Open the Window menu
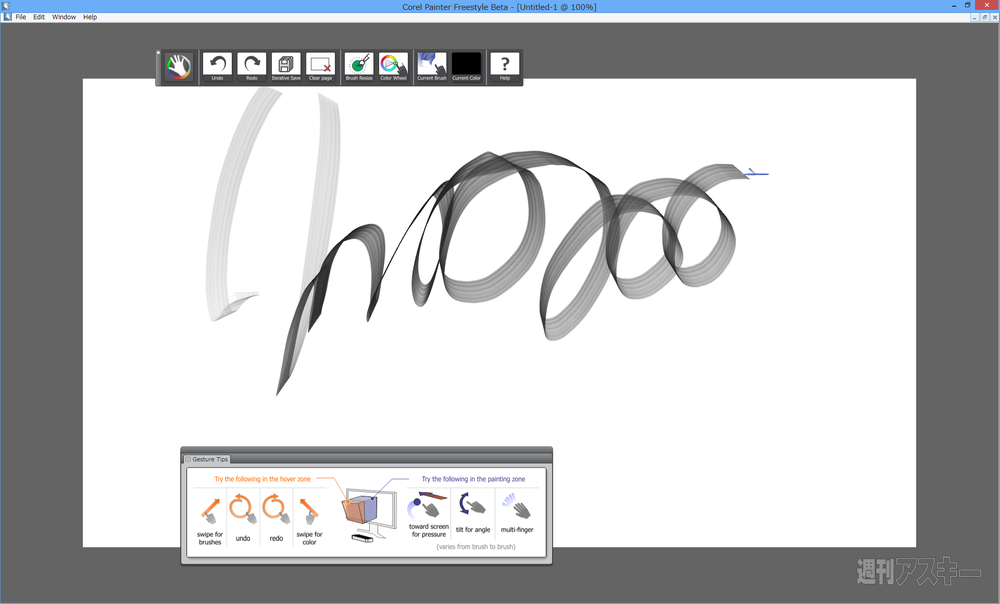 pos(64,17)
